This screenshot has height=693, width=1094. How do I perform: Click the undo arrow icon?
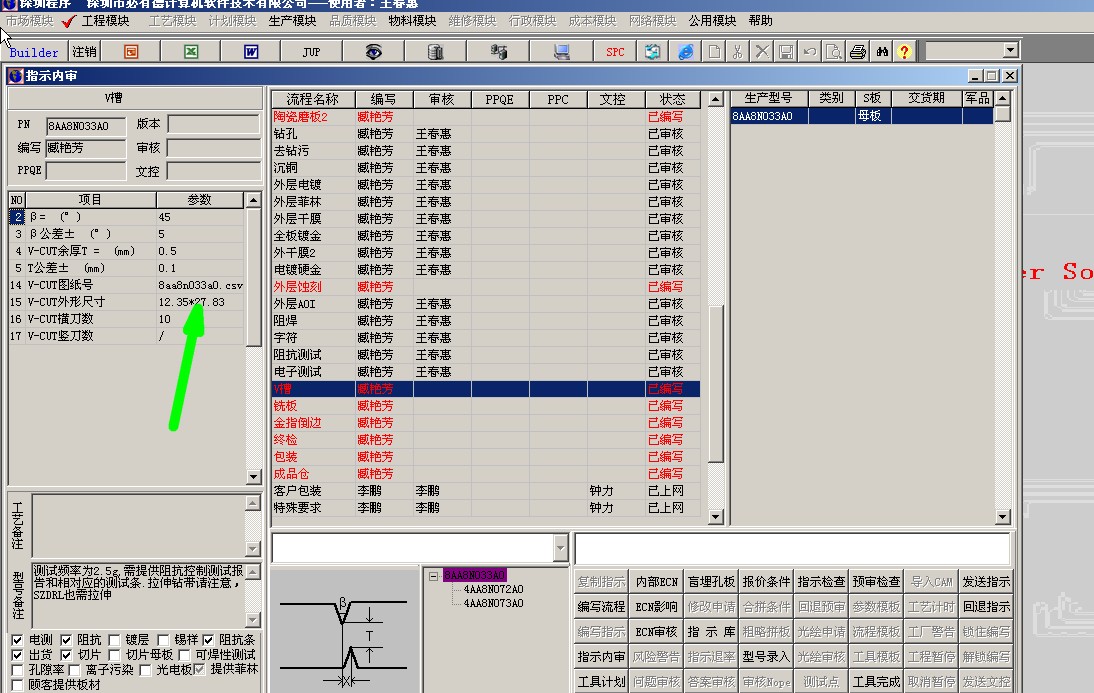point(809,52)
